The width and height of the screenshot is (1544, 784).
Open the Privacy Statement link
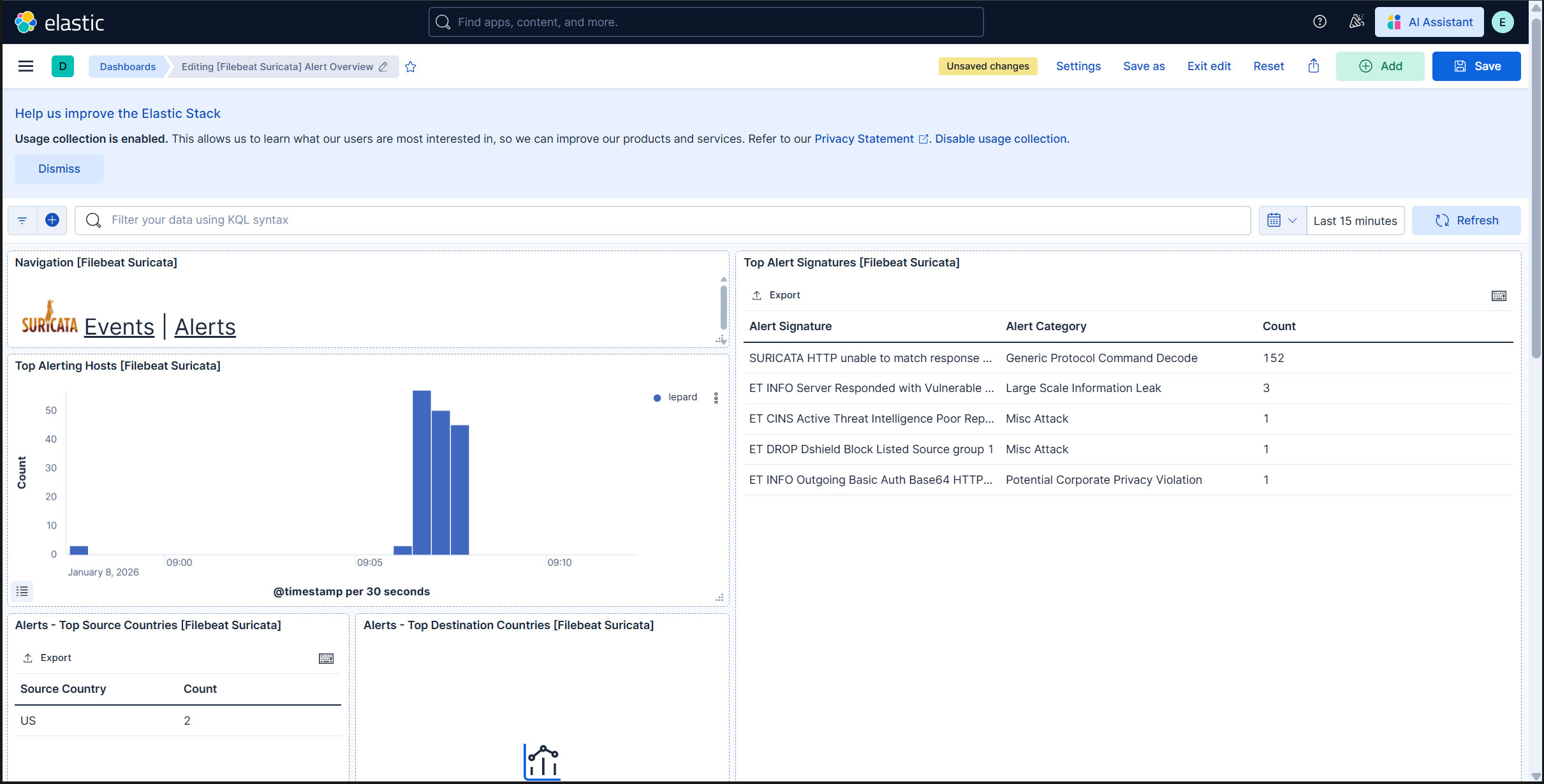(864, 139)
